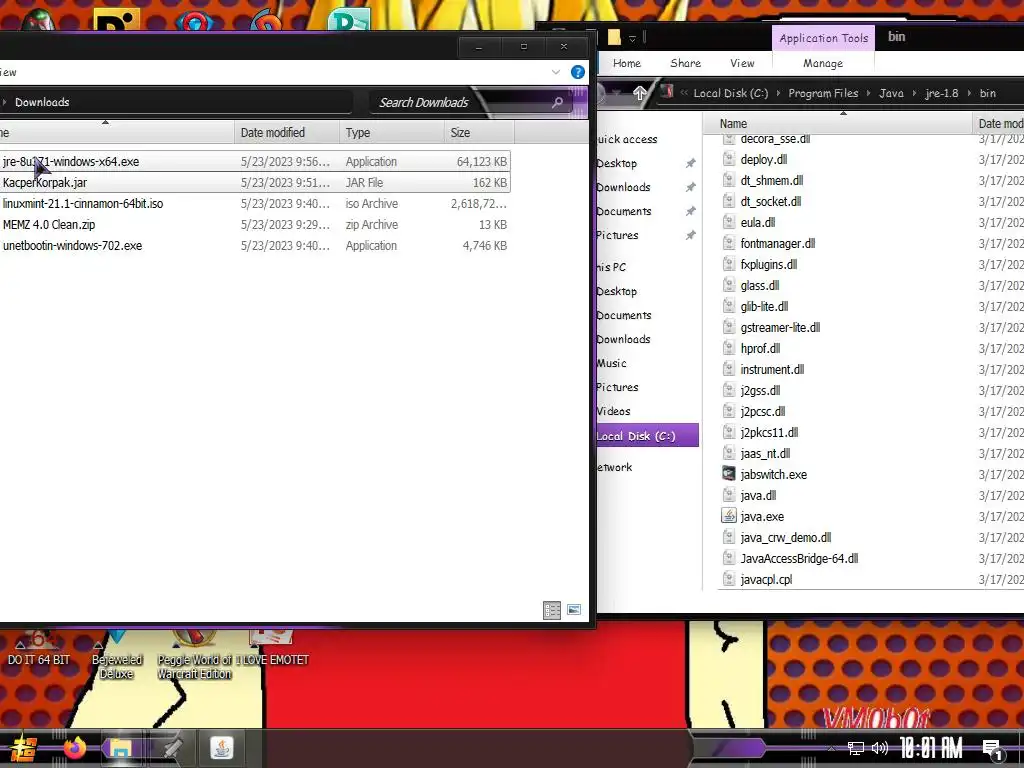Image resolution: width=1024 pixels, height=768 pixels.
Task: Open the help icon in Downloads window
Action: pyautogui.click(x=577, y=72)
